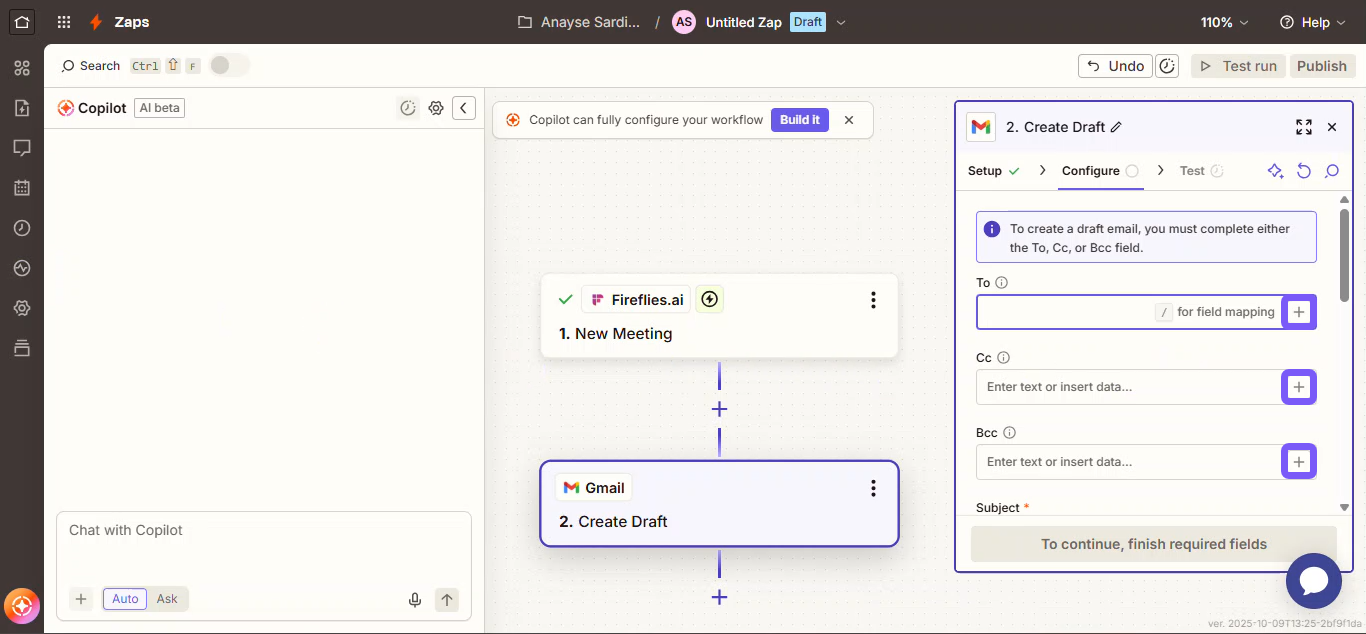Image resolution: width=1366 pixels, height=634 pixels.
Task: Open Gmail step three-dot menu
Action: 873,488
